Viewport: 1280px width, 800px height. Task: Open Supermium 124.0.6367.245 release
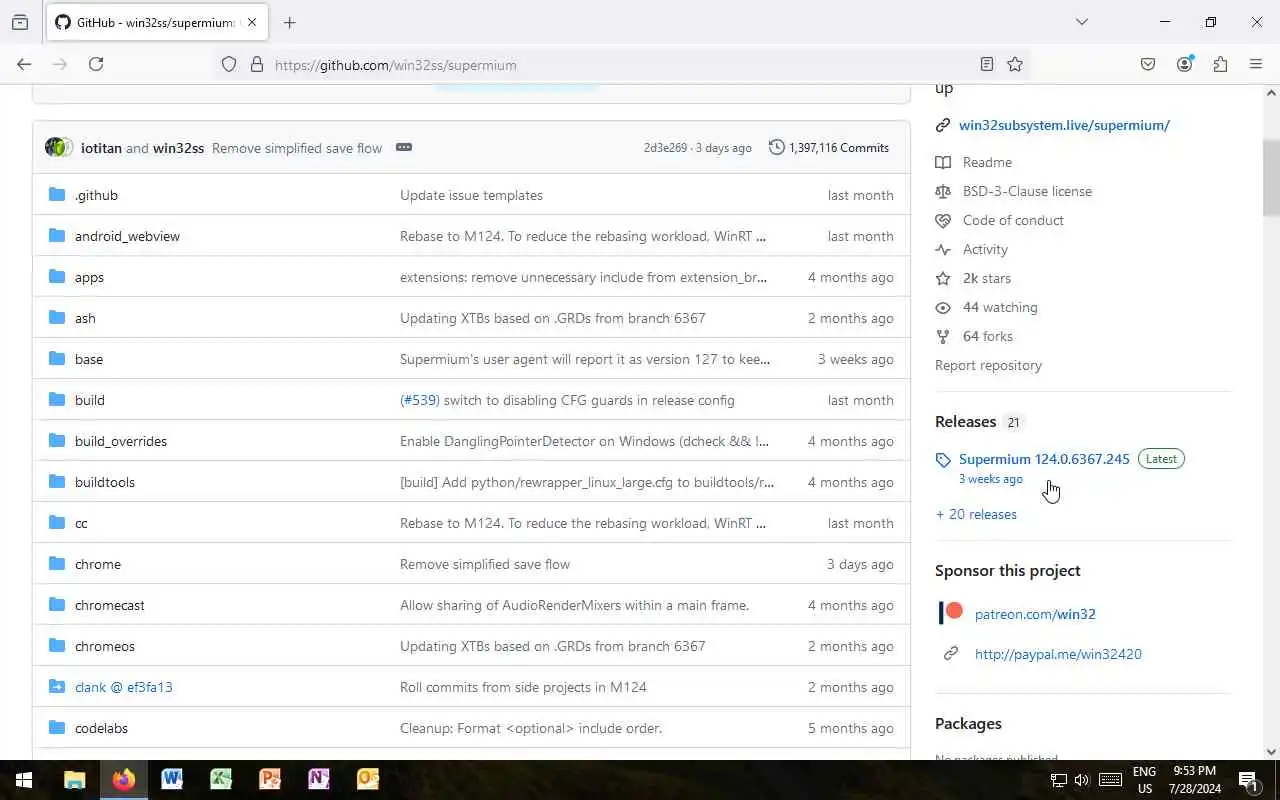coord(1044,459)
